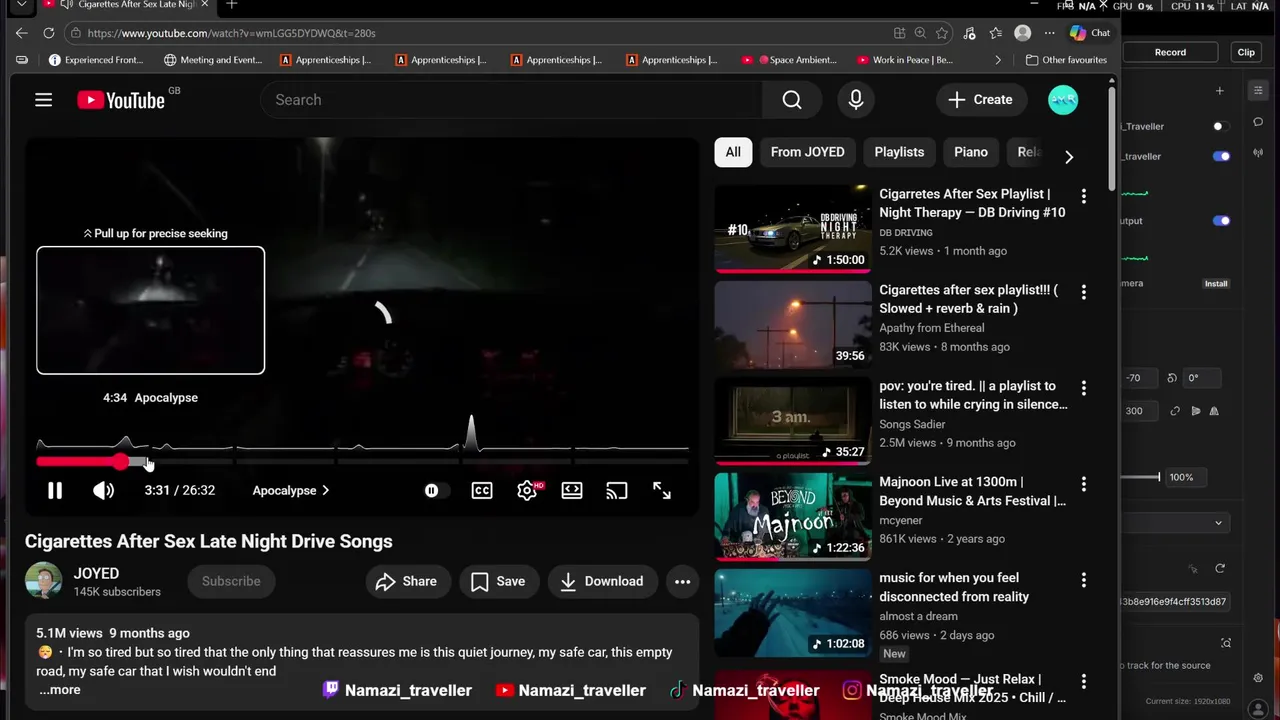Screen dimensions: 1280x720
Task: Subscribe to the JOYED channel
Action: click(x=231, y=581)
